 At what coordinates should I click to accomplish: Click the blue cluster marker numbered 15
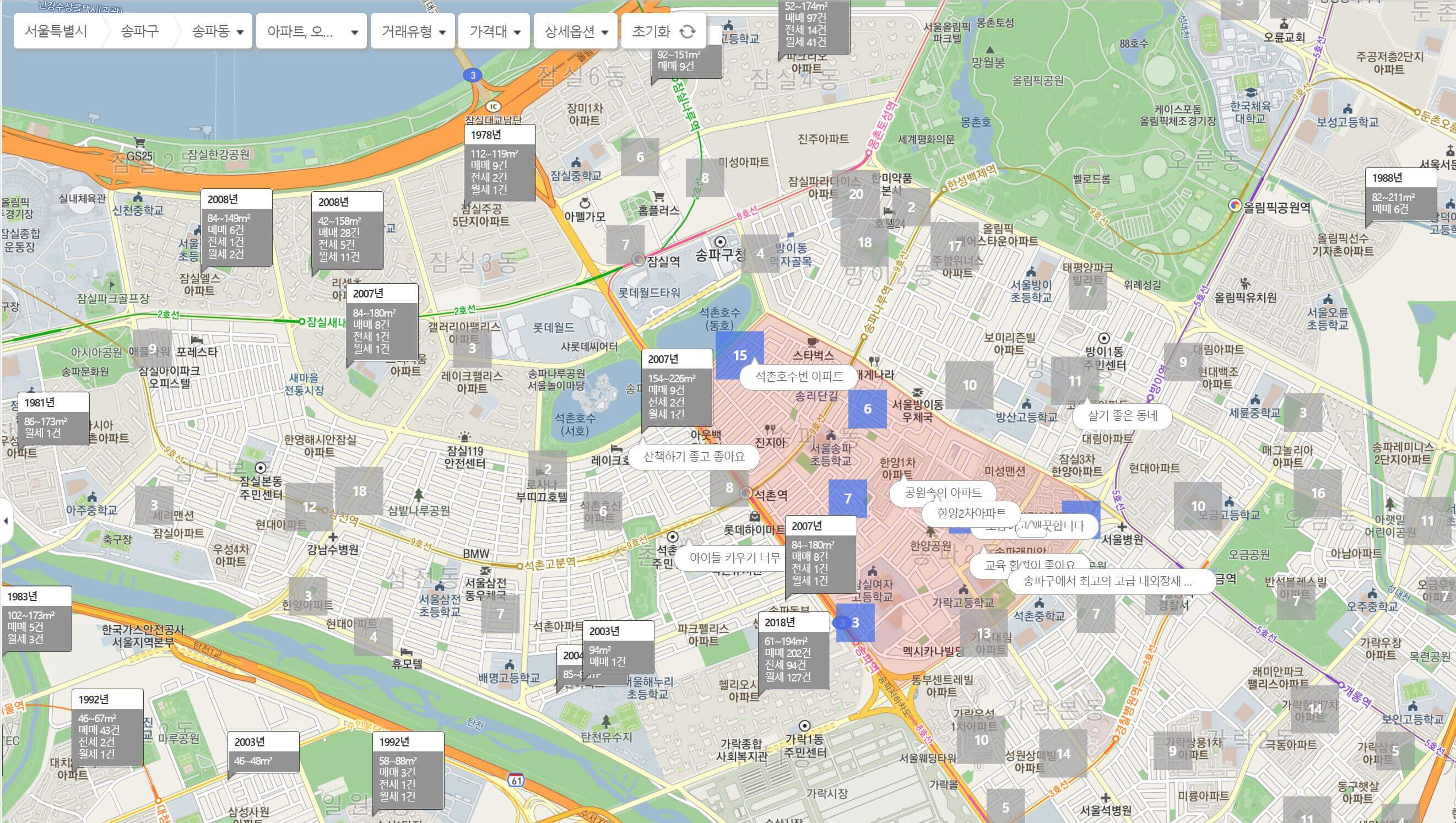(740, 355)
